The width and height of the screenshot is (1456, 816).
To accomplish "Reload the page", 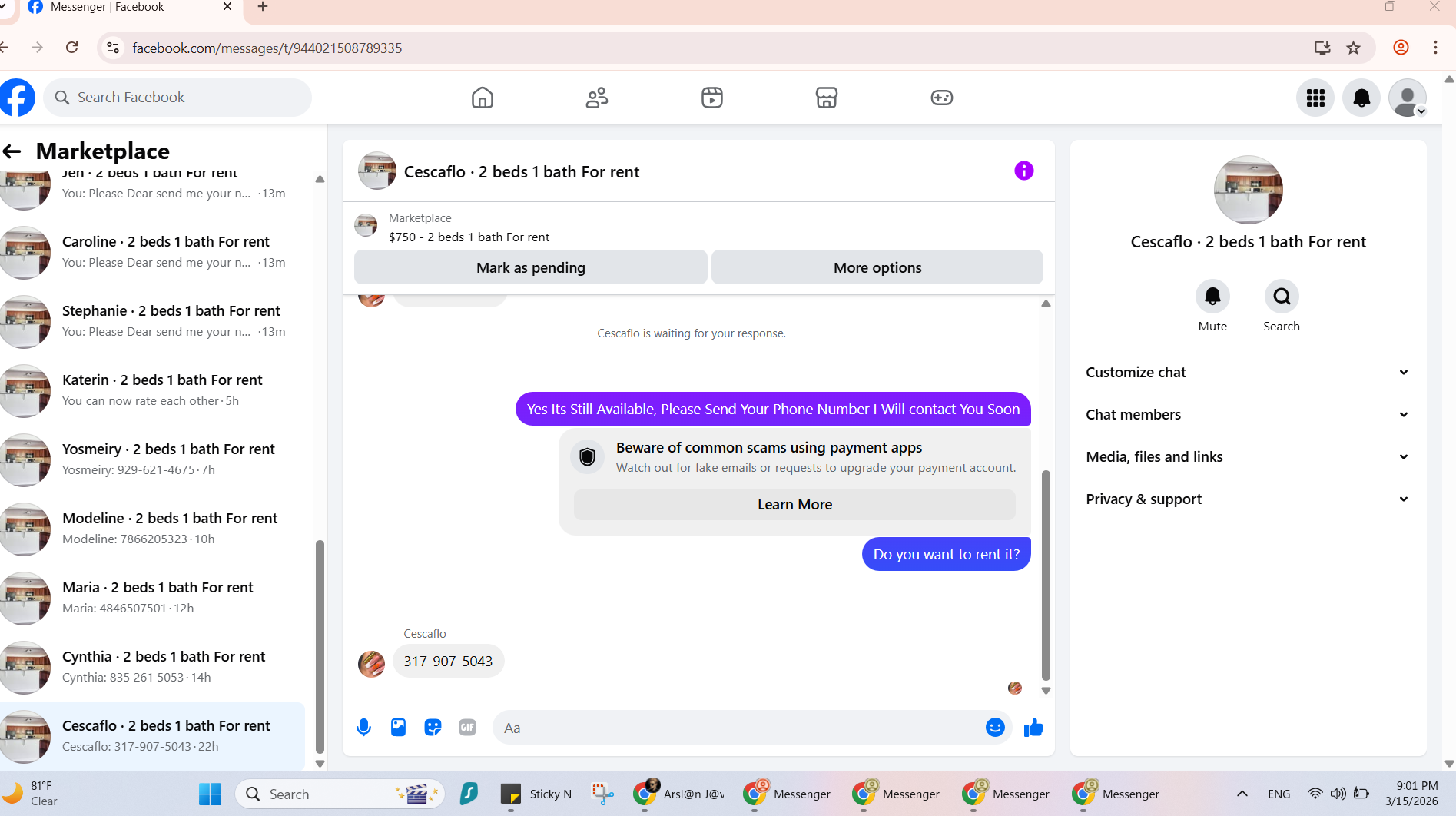I will click(x=72, y=48).
